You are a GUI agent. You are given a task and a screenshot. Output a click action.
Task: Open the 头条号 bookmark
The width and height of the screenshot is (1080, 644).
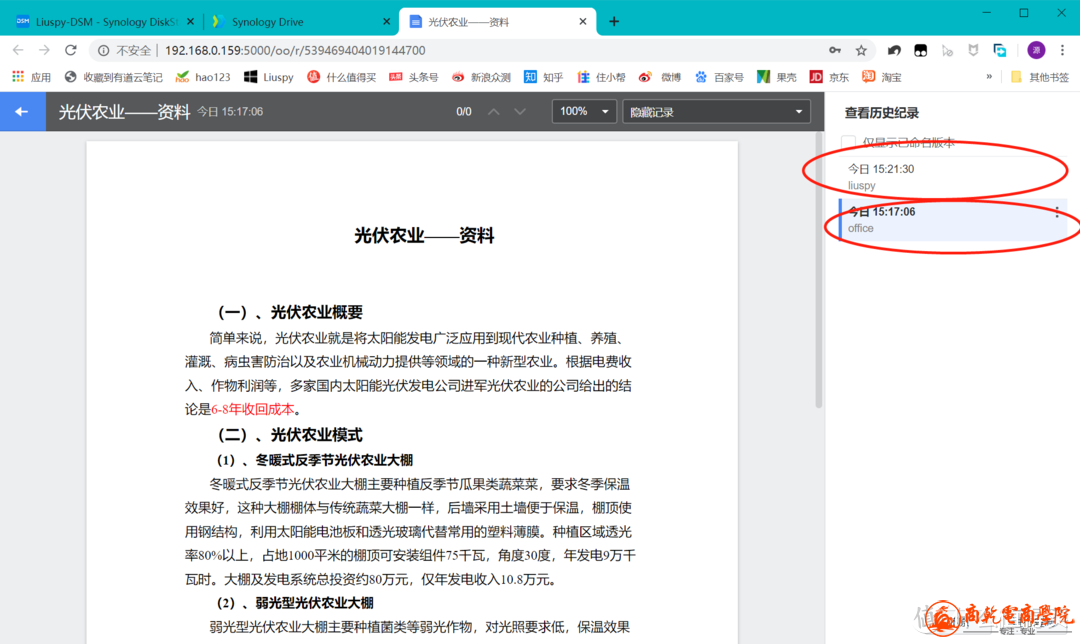click(413, 77)
